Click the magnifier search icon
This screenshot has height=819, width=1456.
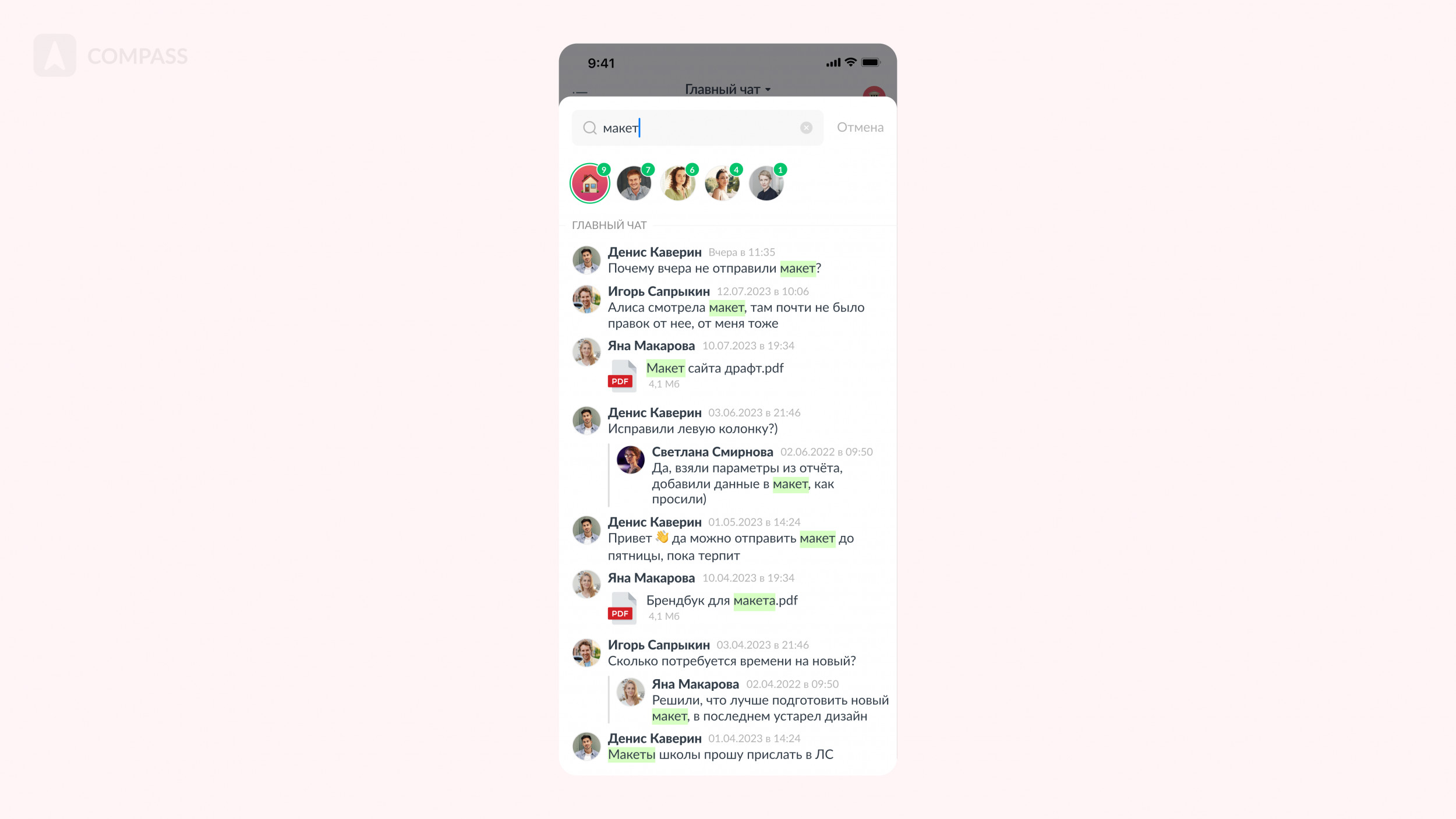coord(589,128)
